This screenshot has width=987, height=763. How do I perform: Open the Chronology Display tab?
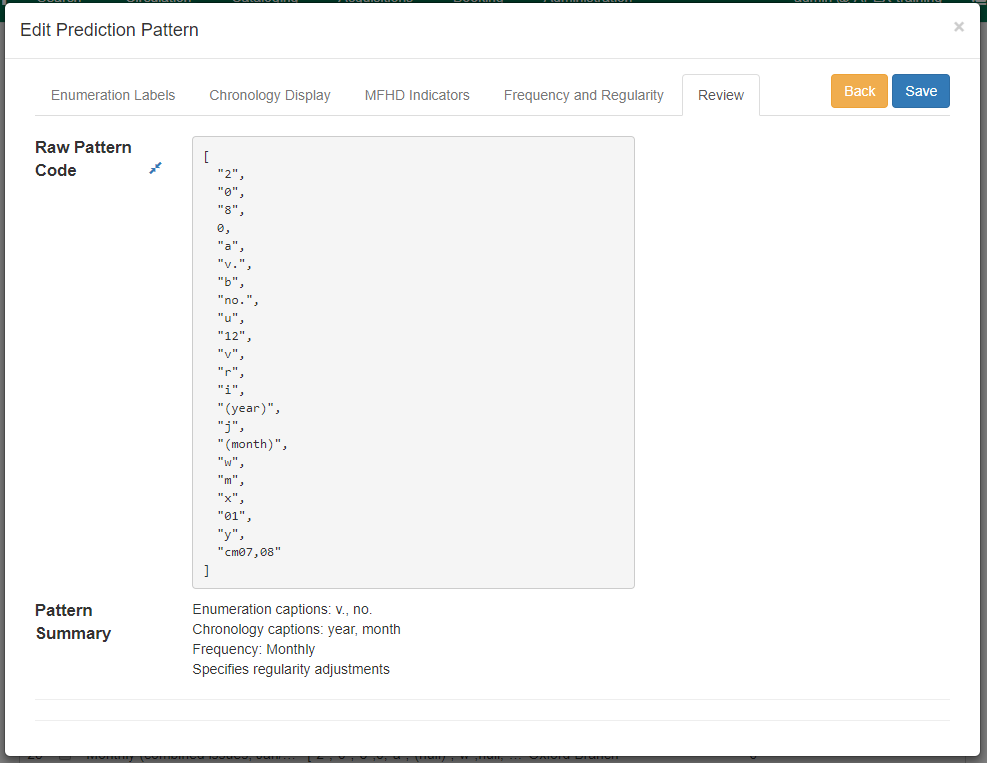point(270,95)
